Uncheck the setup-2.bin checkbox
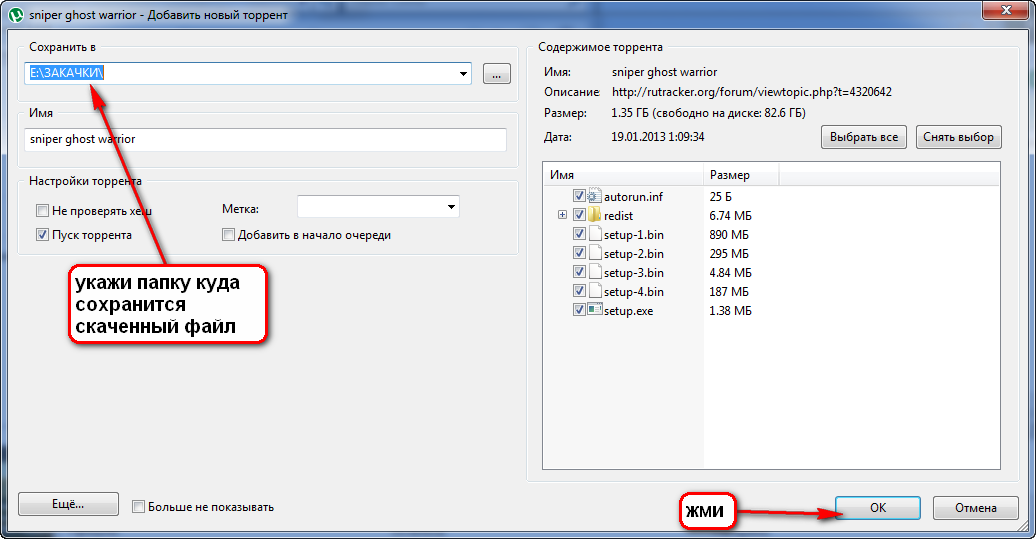 (579, 253)
